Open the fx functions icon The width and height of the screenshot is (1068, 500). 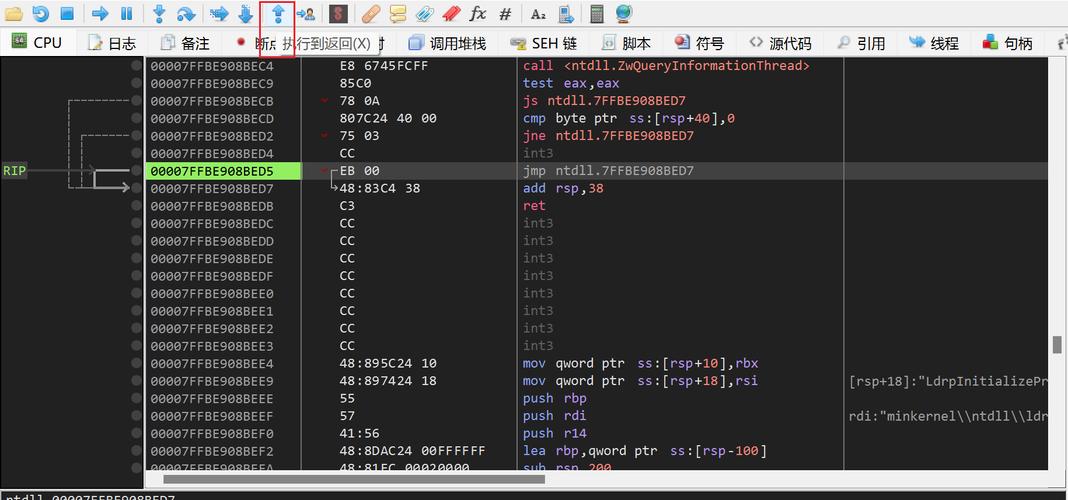(x=478, y=14)
